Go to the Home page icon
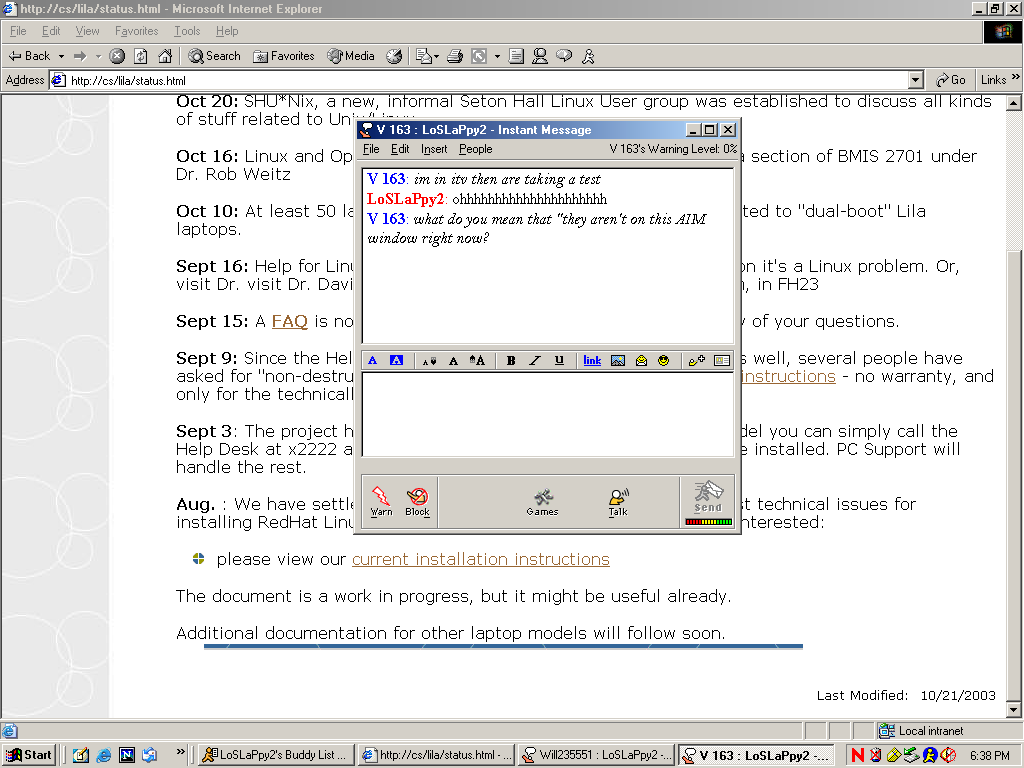 point(165,56)
